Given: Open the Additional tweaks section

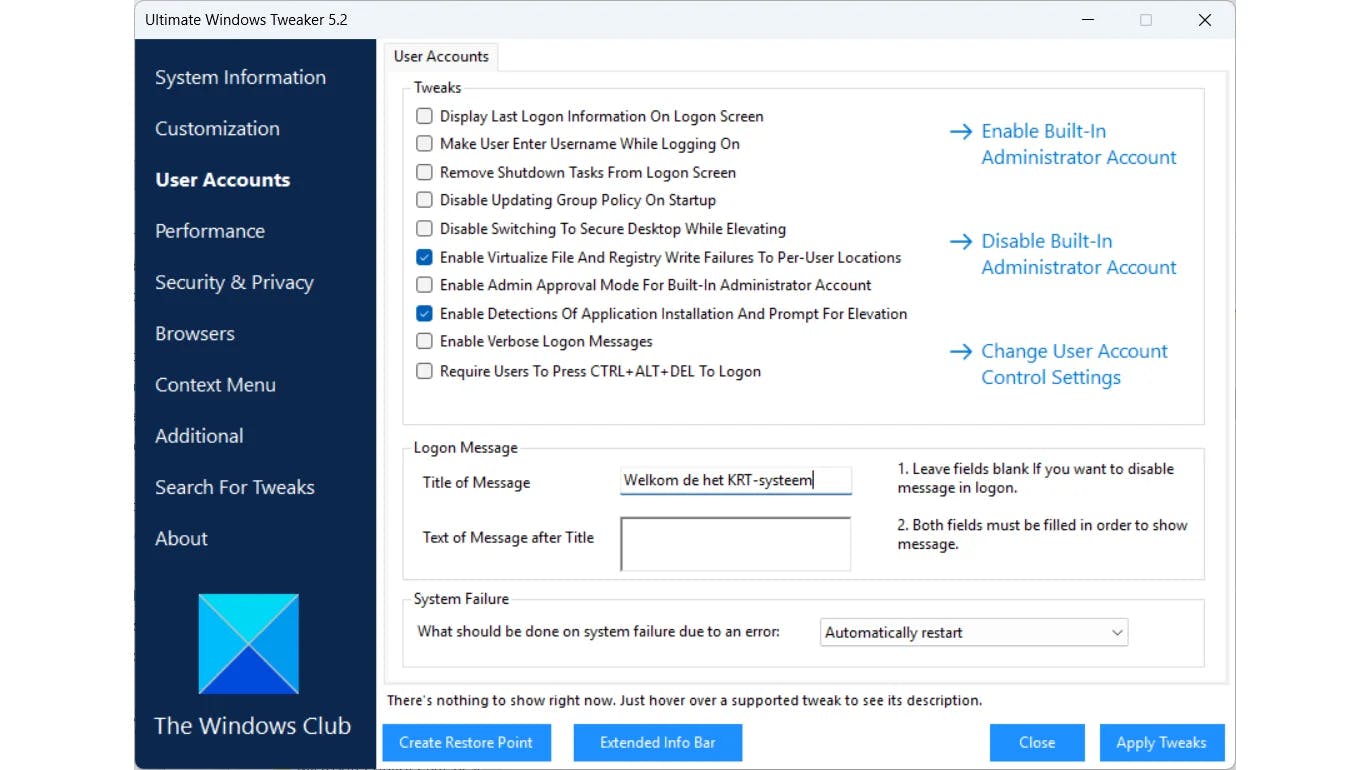Looking at the screenshot, I should [199, 436].
